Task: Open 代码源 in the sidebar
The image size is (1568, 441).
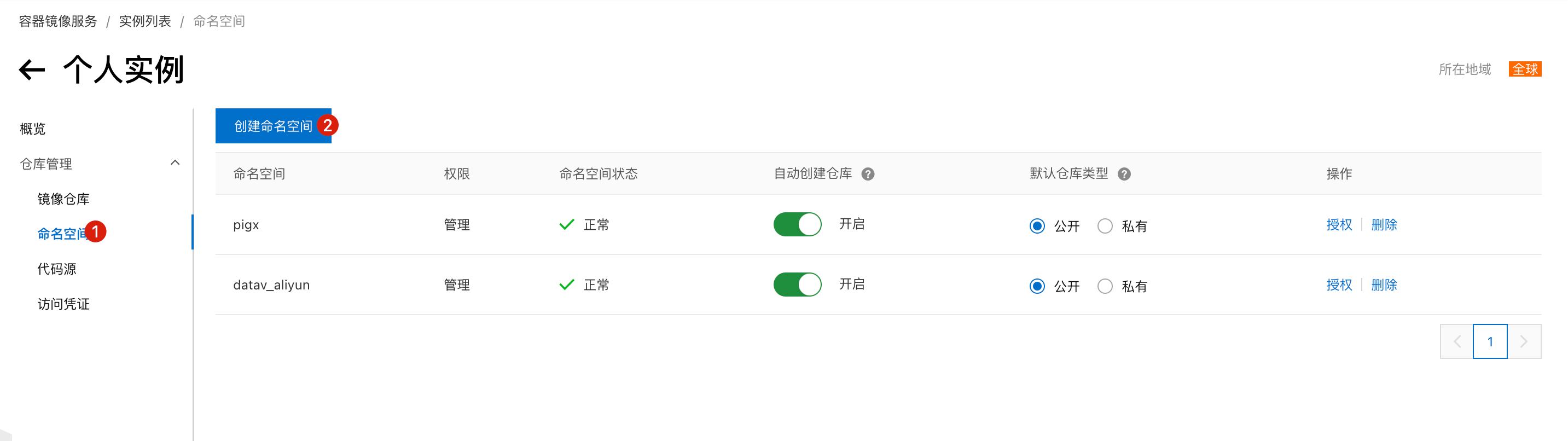Action: pyautogui.click(x=56, y=269)
